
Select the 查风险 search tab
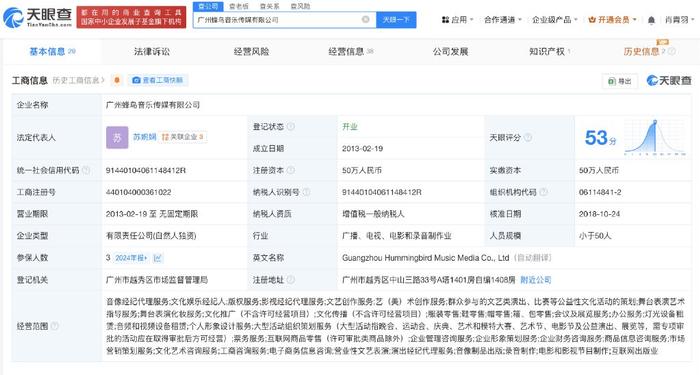point(300,6)
